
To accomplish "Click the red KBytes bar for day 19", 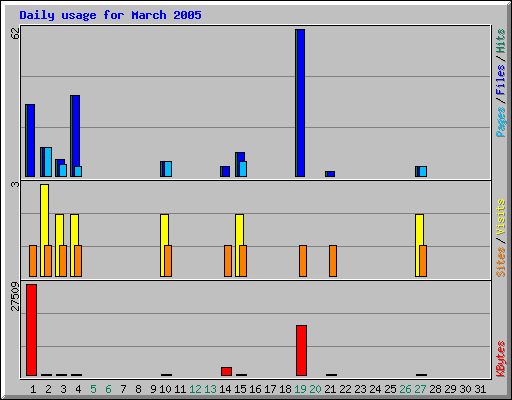I will (x=301, y=350).
